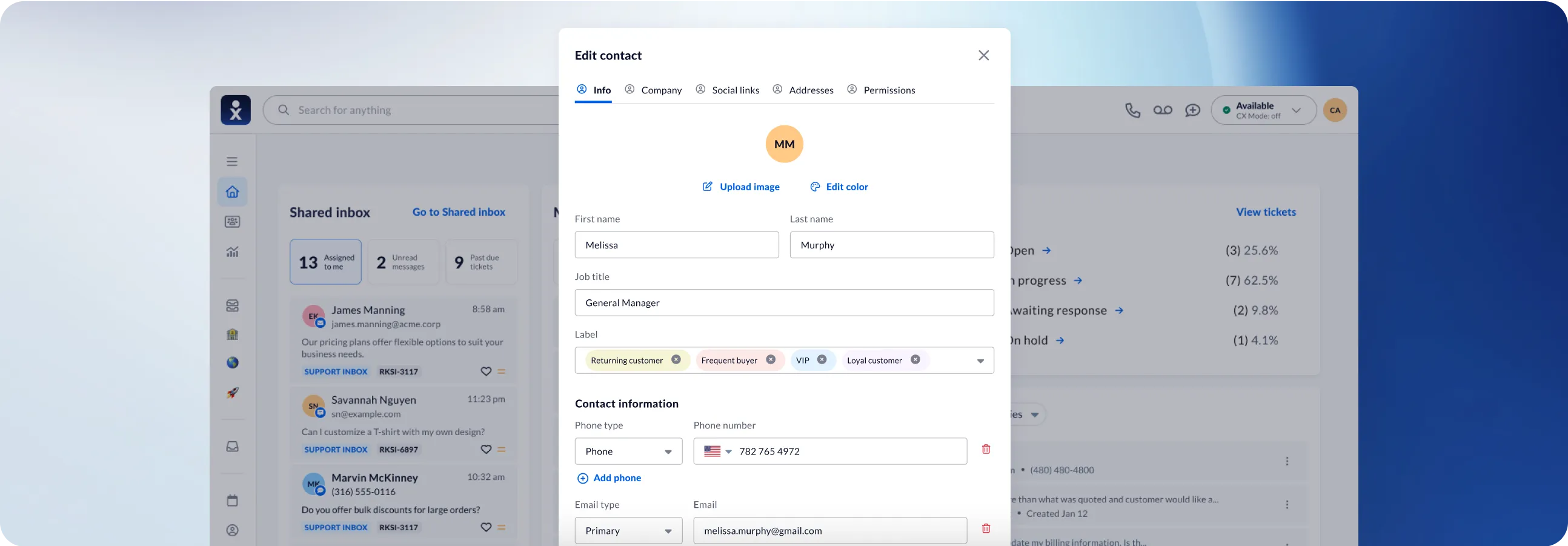Click the MM contact avatar
1568x546 pixels.
[x=784, y=144]
